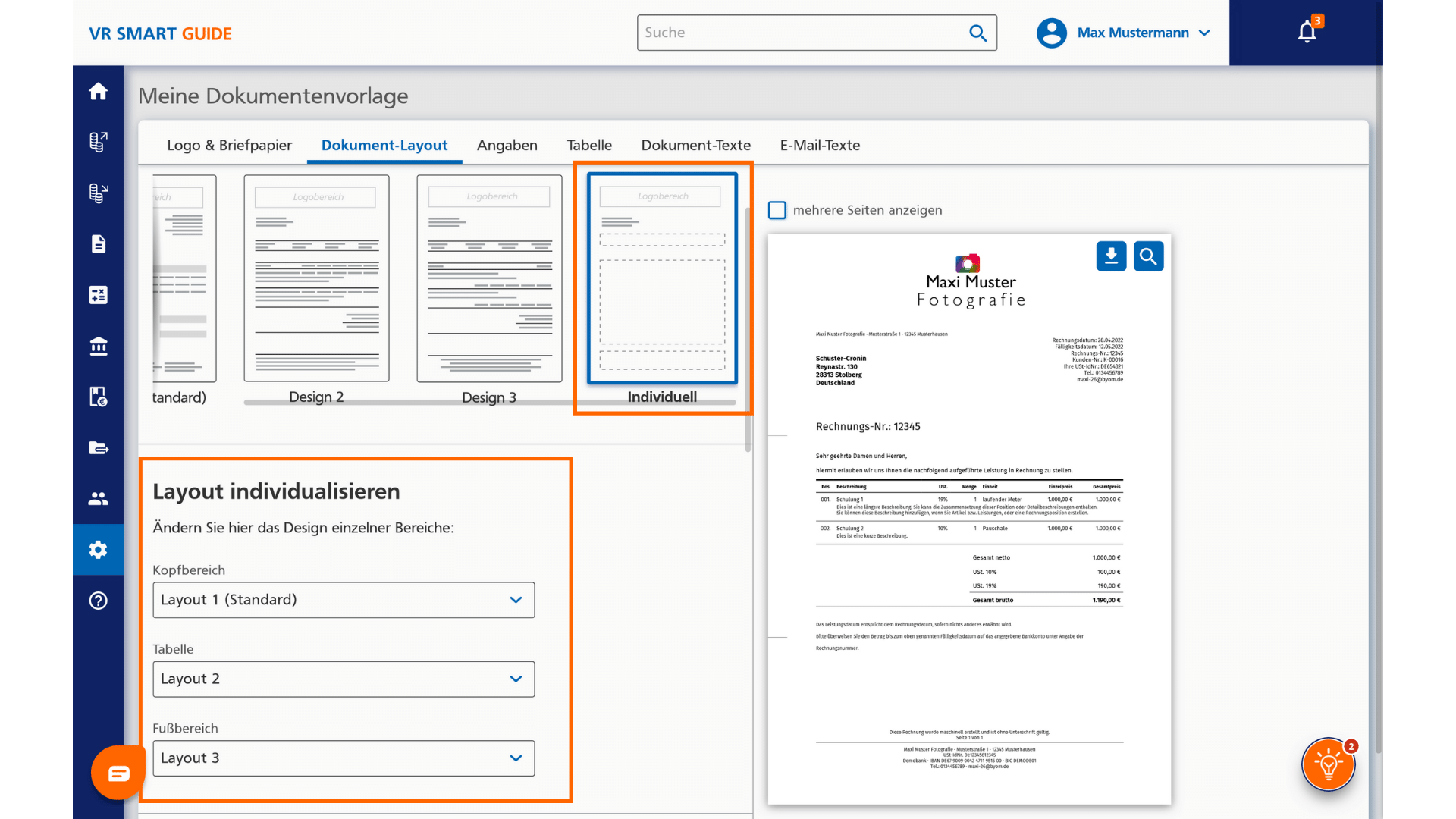Select the Design 3 layout thumbnail
Viewport: 1456px width, 819px height.
point(489,278)
